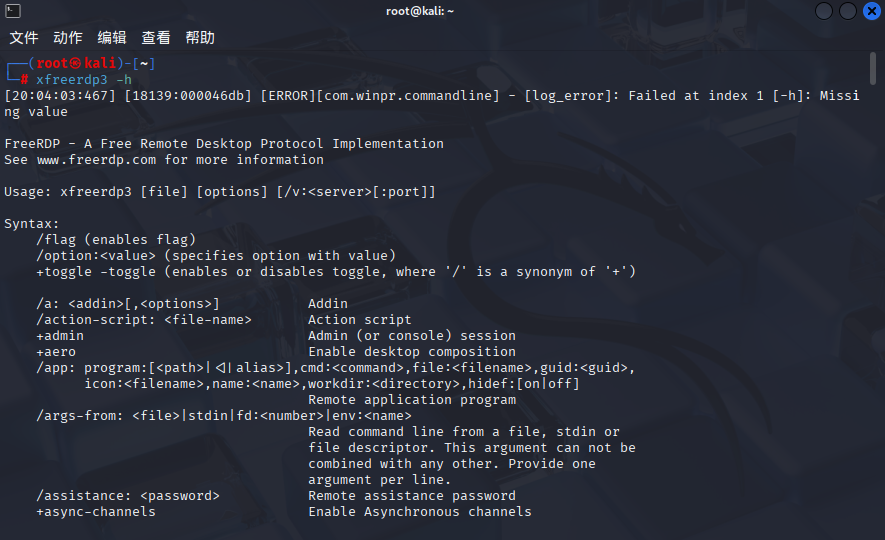Image resolution: width=885 pixels, height=540 pixels.
Task: Open the 动作 menu
Action: [x=68, y=38]
